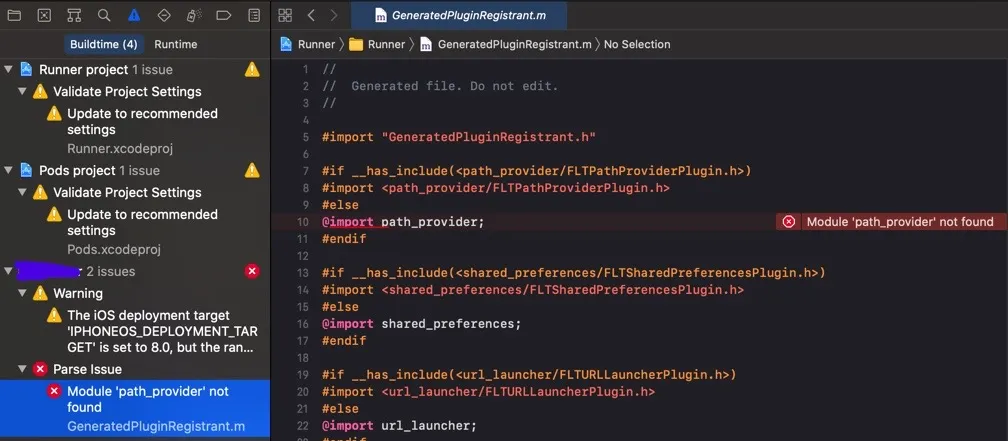Open the Test navigator diamond icon
Screen dimensions: 1008x441
pyautogui.click(x=164, y=15)
